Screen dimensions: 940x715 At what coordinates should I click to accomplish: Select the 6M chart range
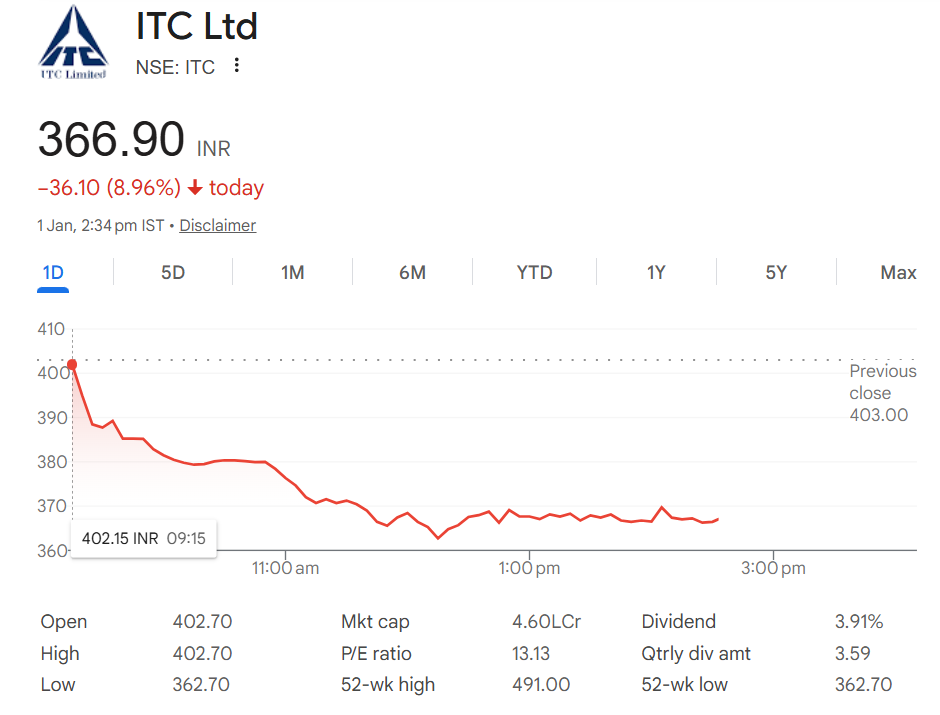[x=412, y=273]
